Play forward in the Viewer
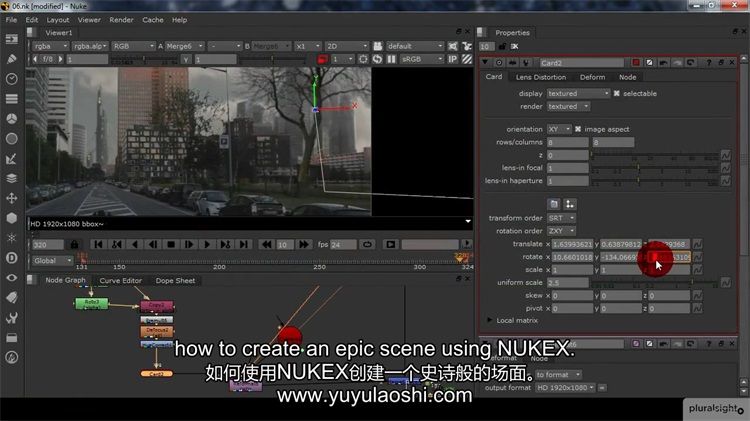Image resolution: width=750 pixels, height=421 pixels. (207, 244)
